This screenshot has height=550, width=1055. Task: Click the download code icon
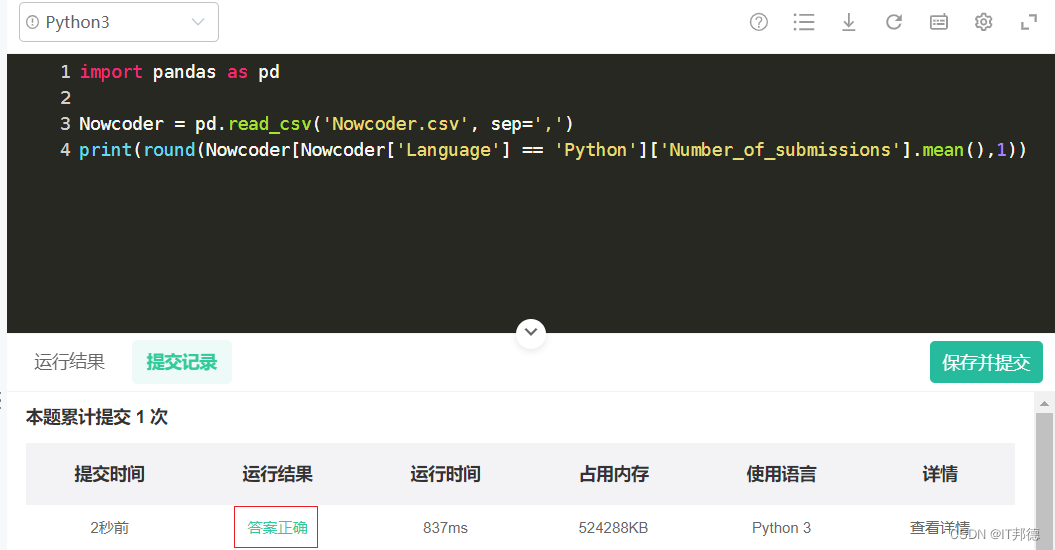click(848, 22)
